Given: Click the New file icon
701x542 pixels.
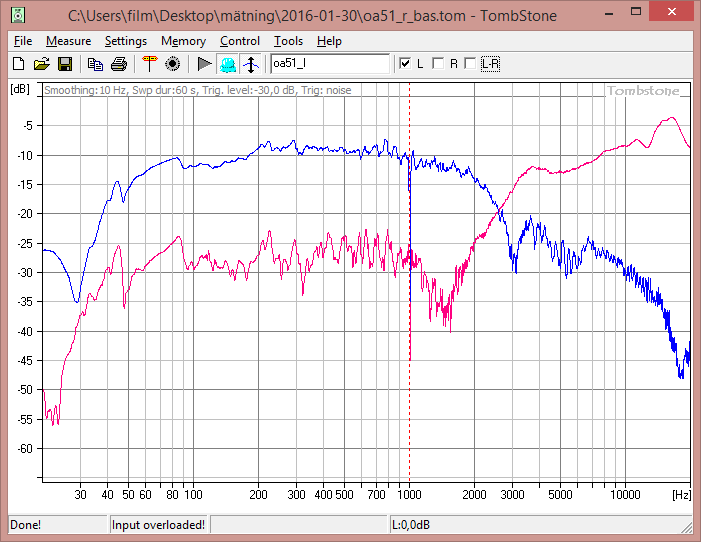Looking at the screenshot, I should [18, 64].
